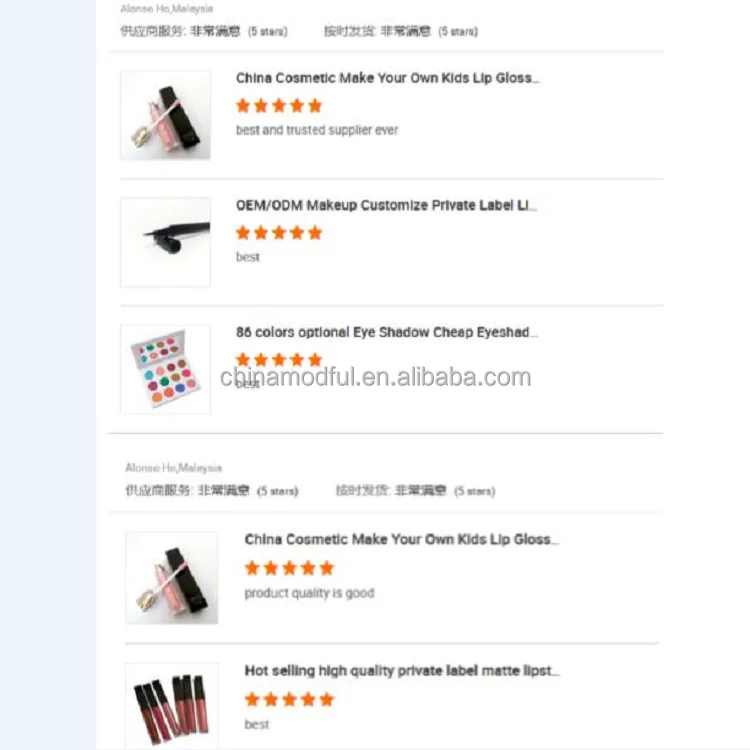
Task: Open 'OEM/ODM Makeup Customize Private Label' title
Action: tap(386, 205)
